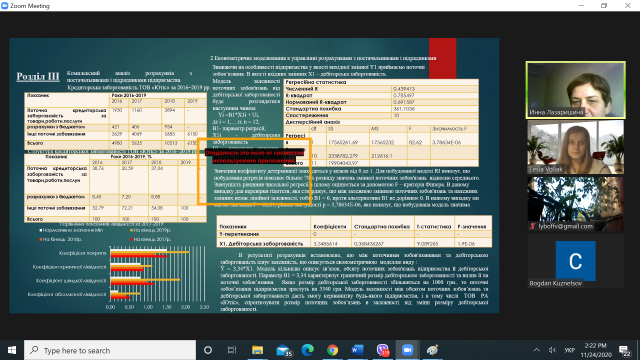Open the Paint app in the taskbar
640x360 pixels.
point(432,350)
